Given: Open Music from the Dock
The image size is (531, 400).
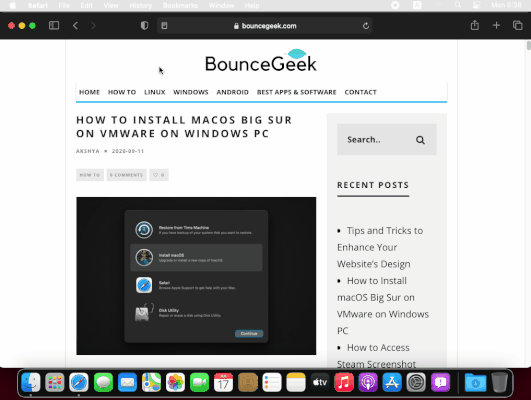Looking at the screenshot, I should [344, 382].
